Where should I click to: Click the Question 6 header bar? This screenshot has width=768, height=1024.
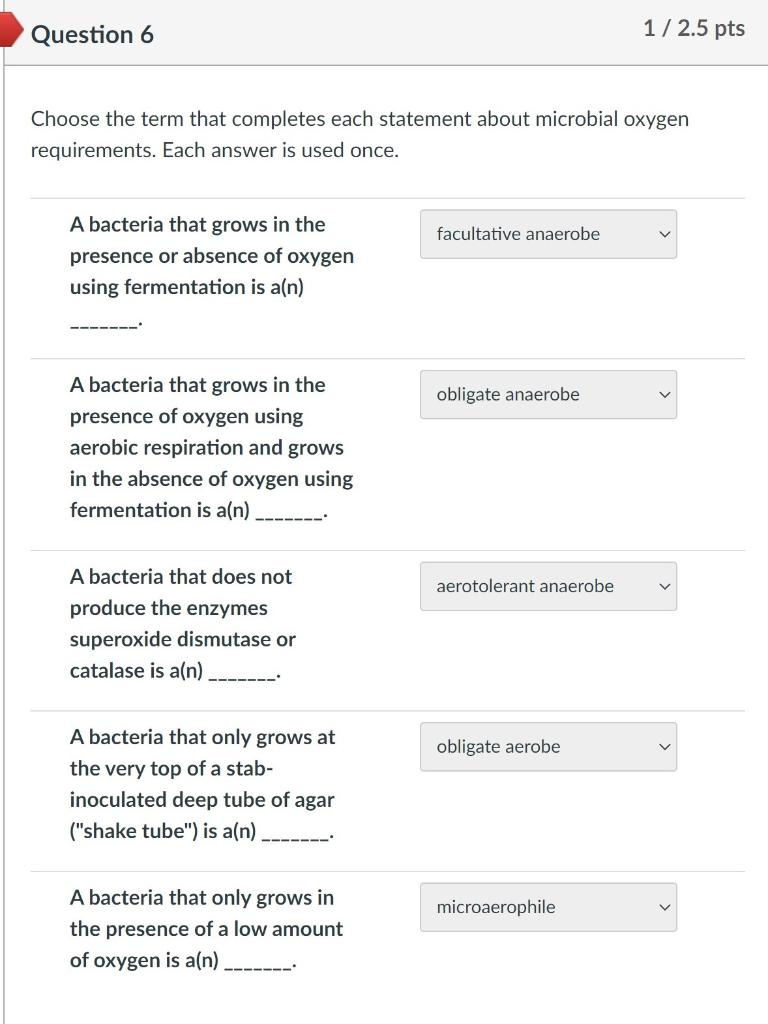(x=400, y=33)
